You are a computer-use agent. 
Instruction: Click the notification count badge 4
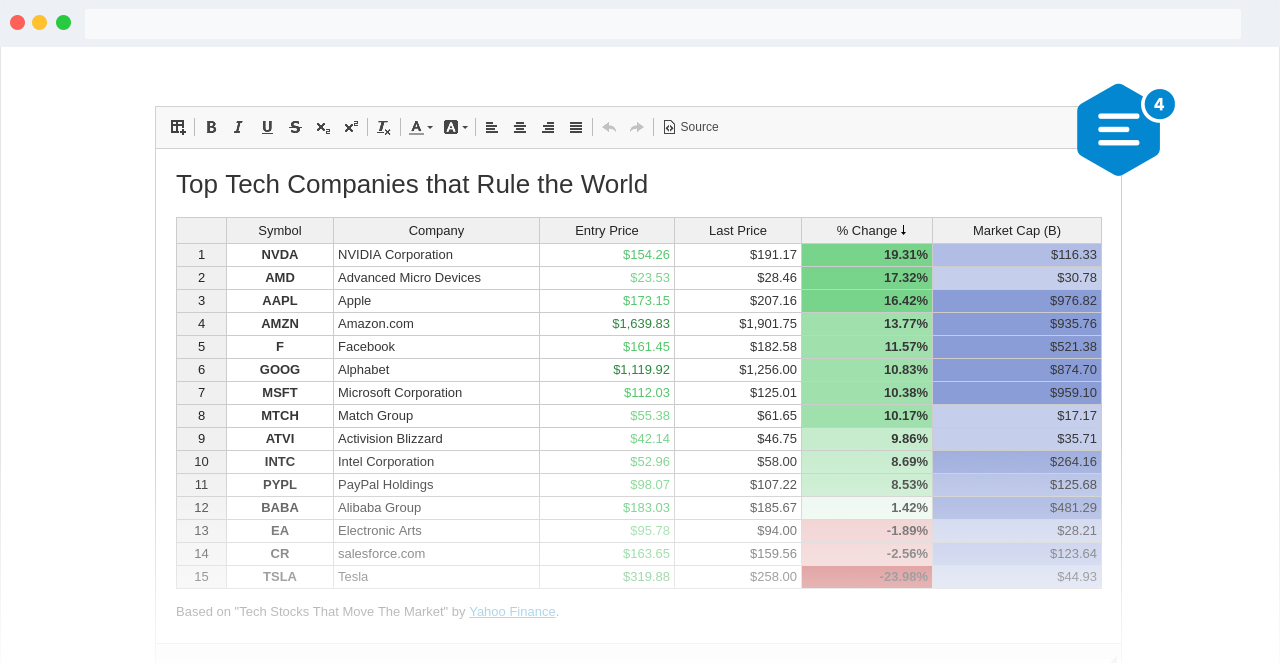point(1159,104)
